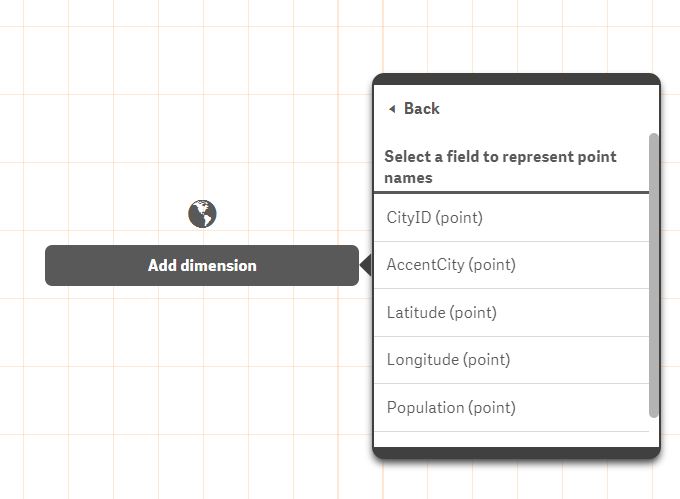This screenshot has width=680, height=499.
Task: Click the divider line under the heading
Action: [x=516, y=192]
